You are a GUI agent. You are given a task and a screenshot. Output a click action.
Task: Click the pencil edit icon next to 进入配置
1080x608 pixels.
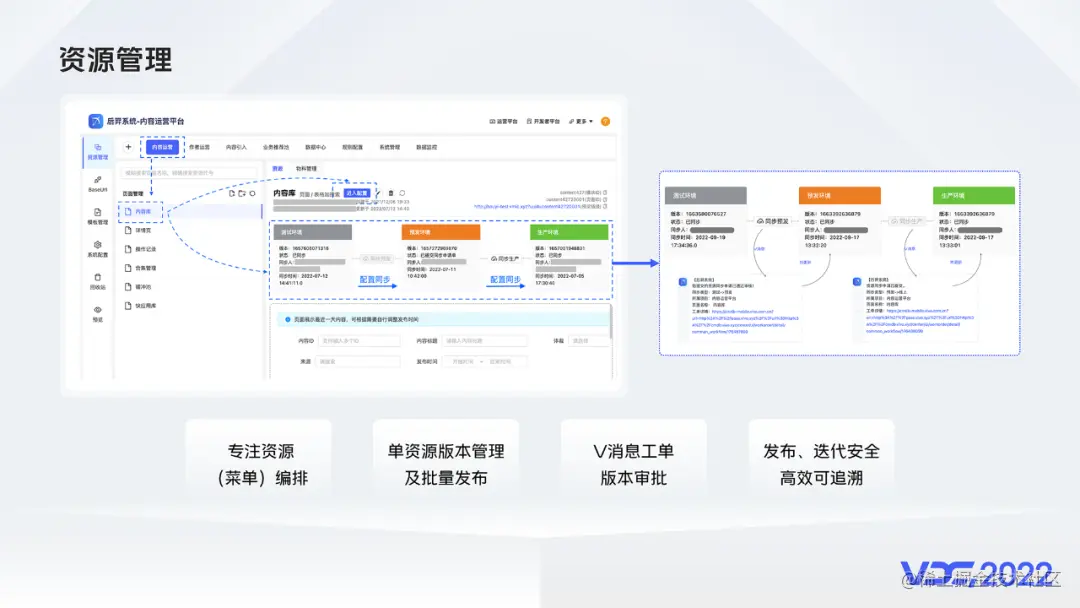[x=378, y=192]
